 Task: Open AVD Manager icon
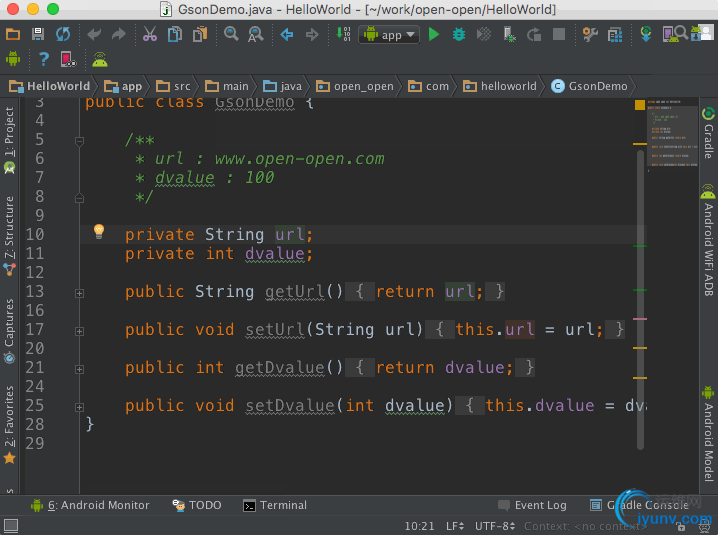(671, 34)
